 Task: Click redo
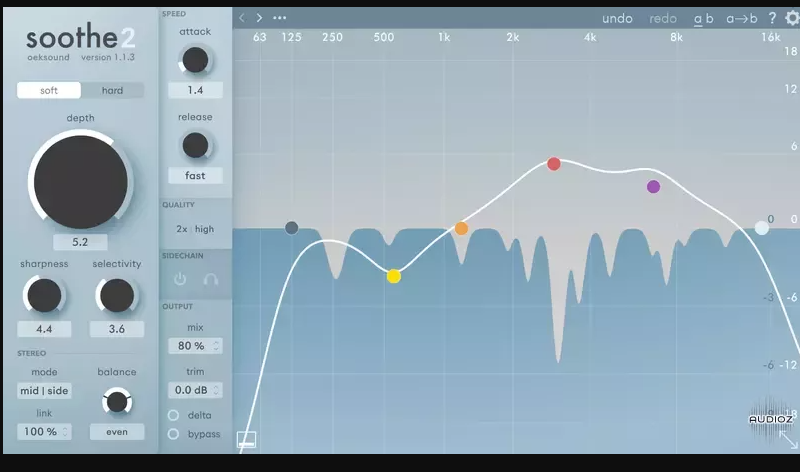coord(663,19)
